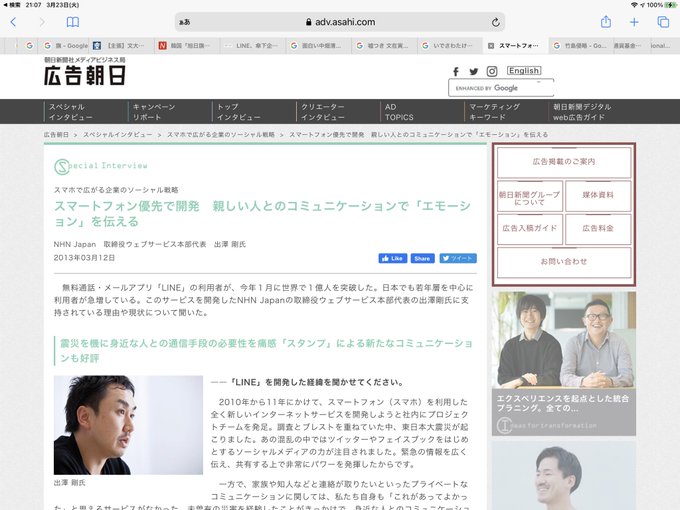680x510 pixels.
Task: Click the date 2013年03月12日
Action: coord(85,258)
